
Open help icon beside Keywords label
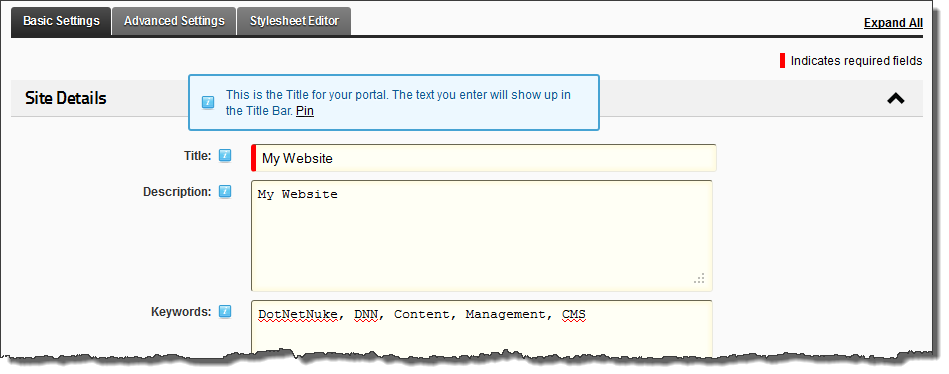(x=225, y=312)
